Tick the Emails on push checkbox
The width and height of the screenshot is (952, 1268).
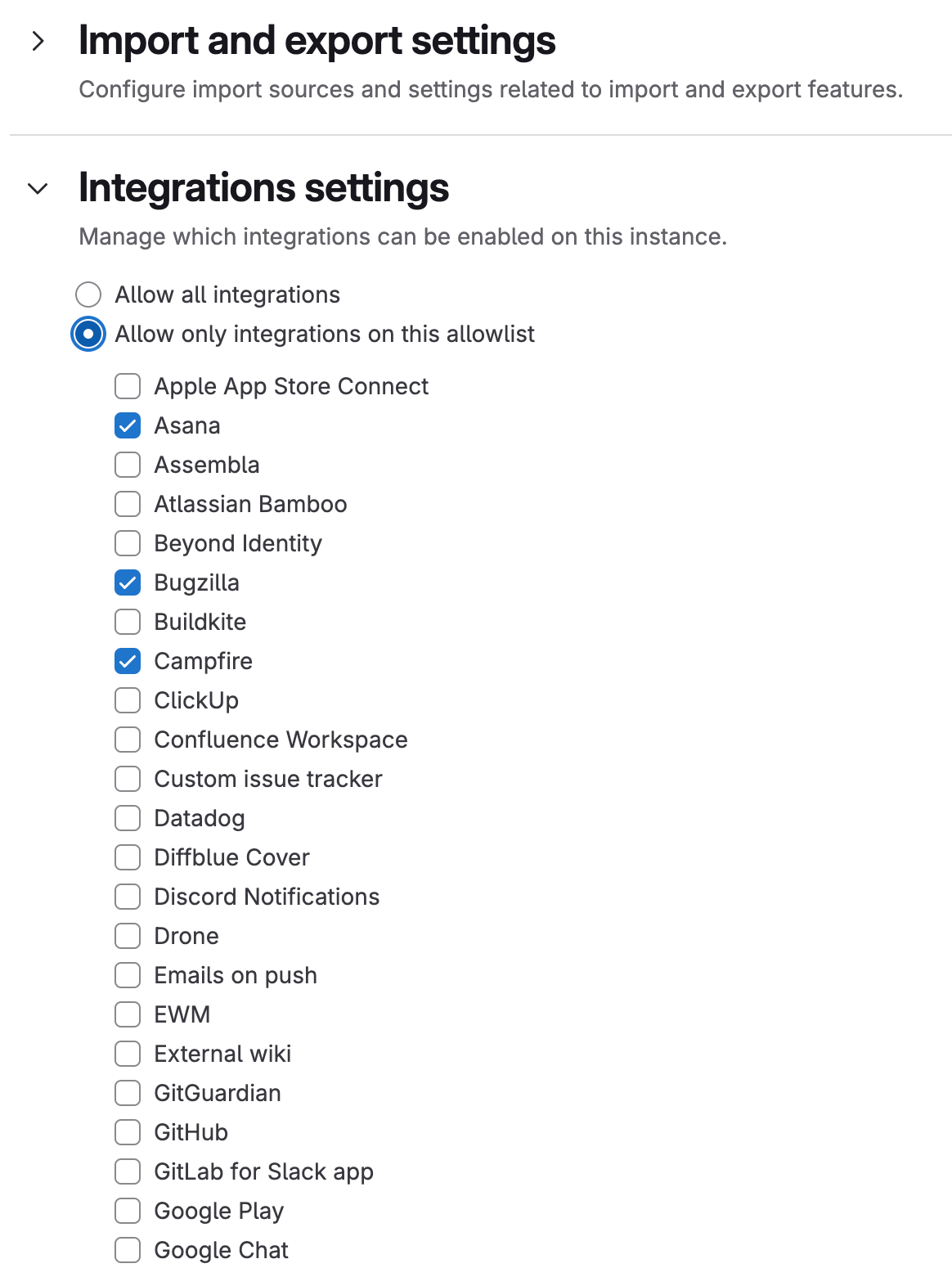pos(128,975)
